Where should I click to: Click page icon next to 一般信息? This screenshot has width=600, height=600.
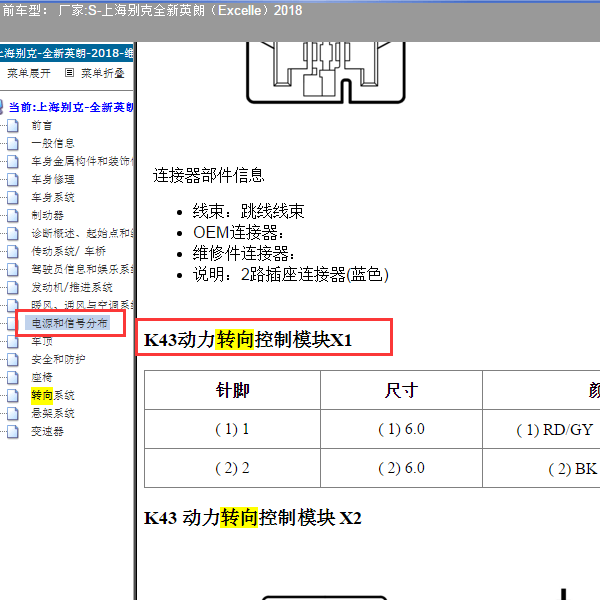[x=13, y=143]
